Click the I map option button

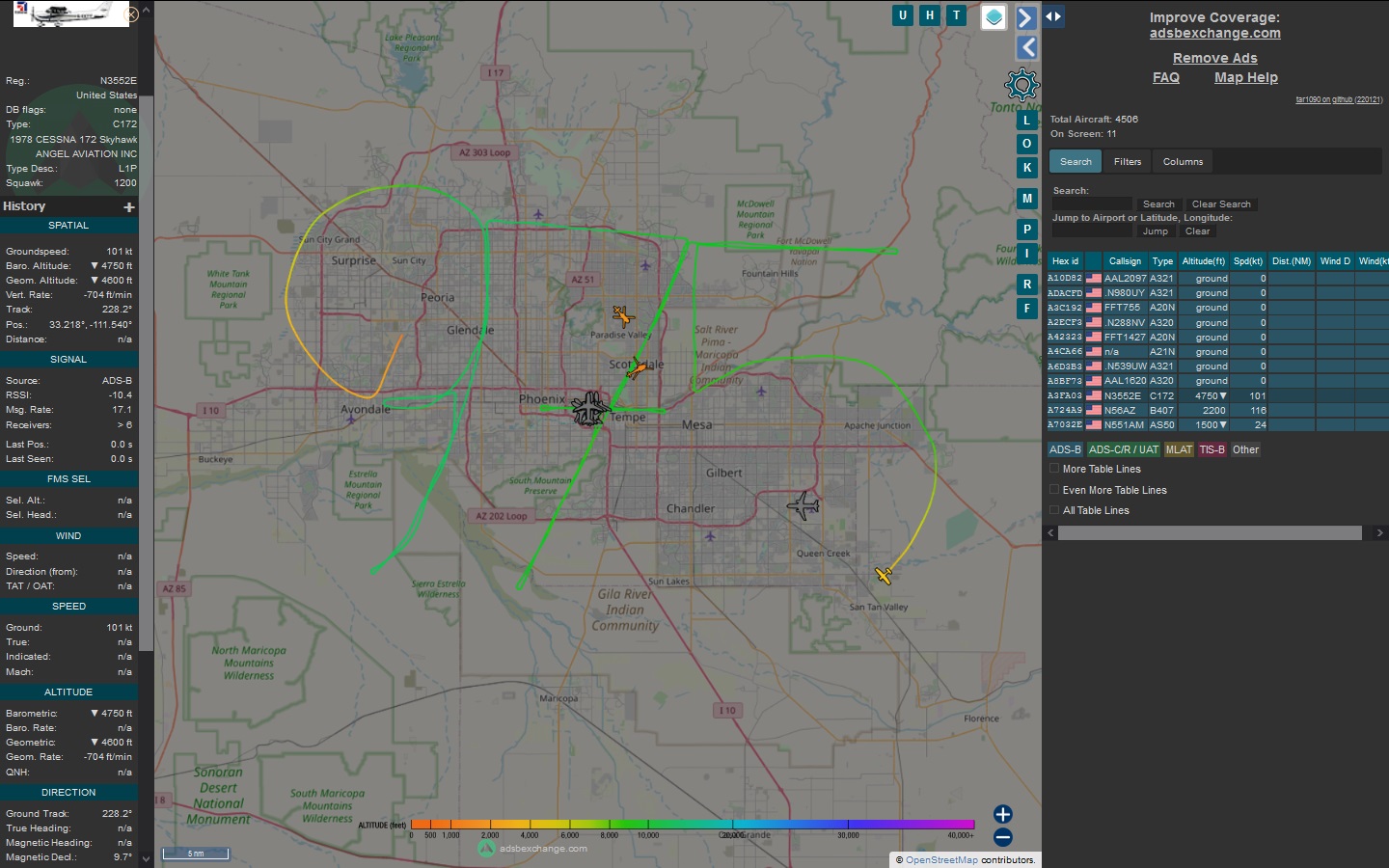pos(1026,254)
